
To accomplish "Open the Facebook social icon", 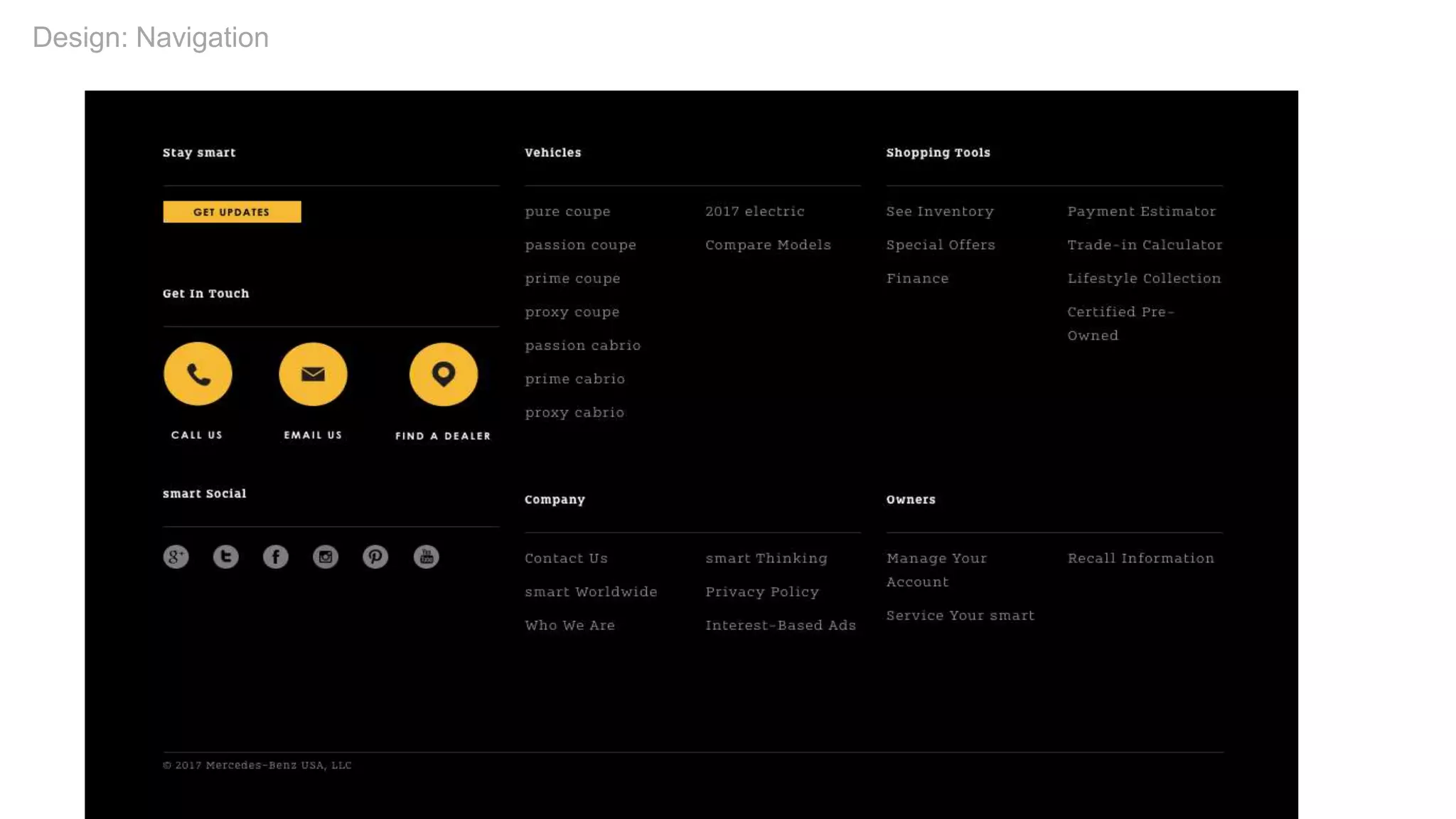I will (x=276, y=557).
